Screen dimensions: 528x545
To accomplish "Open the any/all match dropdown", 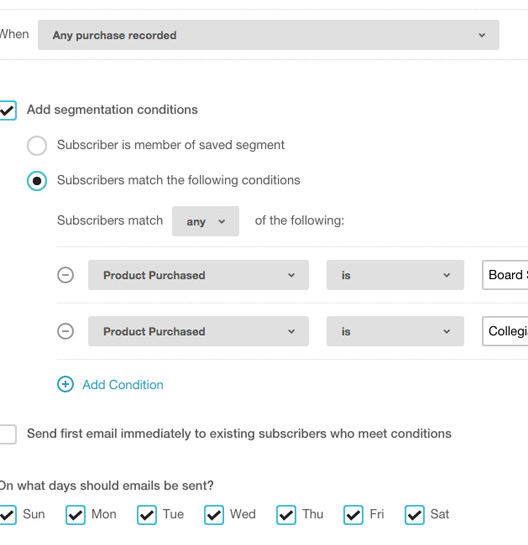I will click(205, 221).
